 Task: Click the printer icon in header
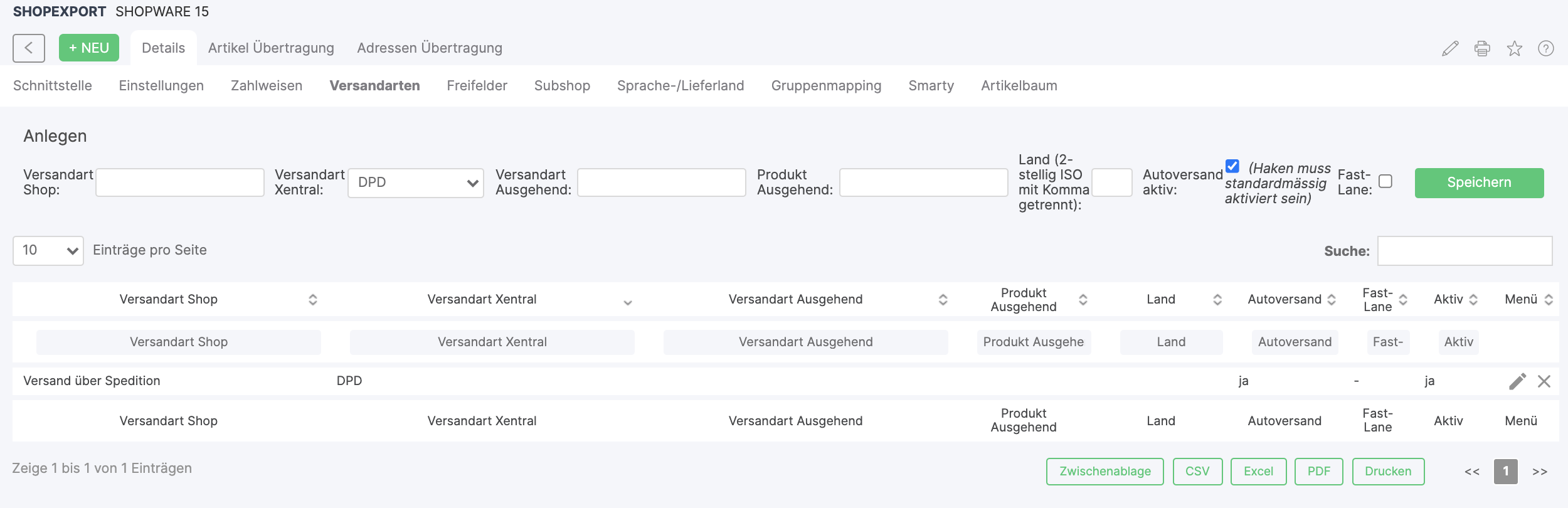click(x=1482, y=48)
